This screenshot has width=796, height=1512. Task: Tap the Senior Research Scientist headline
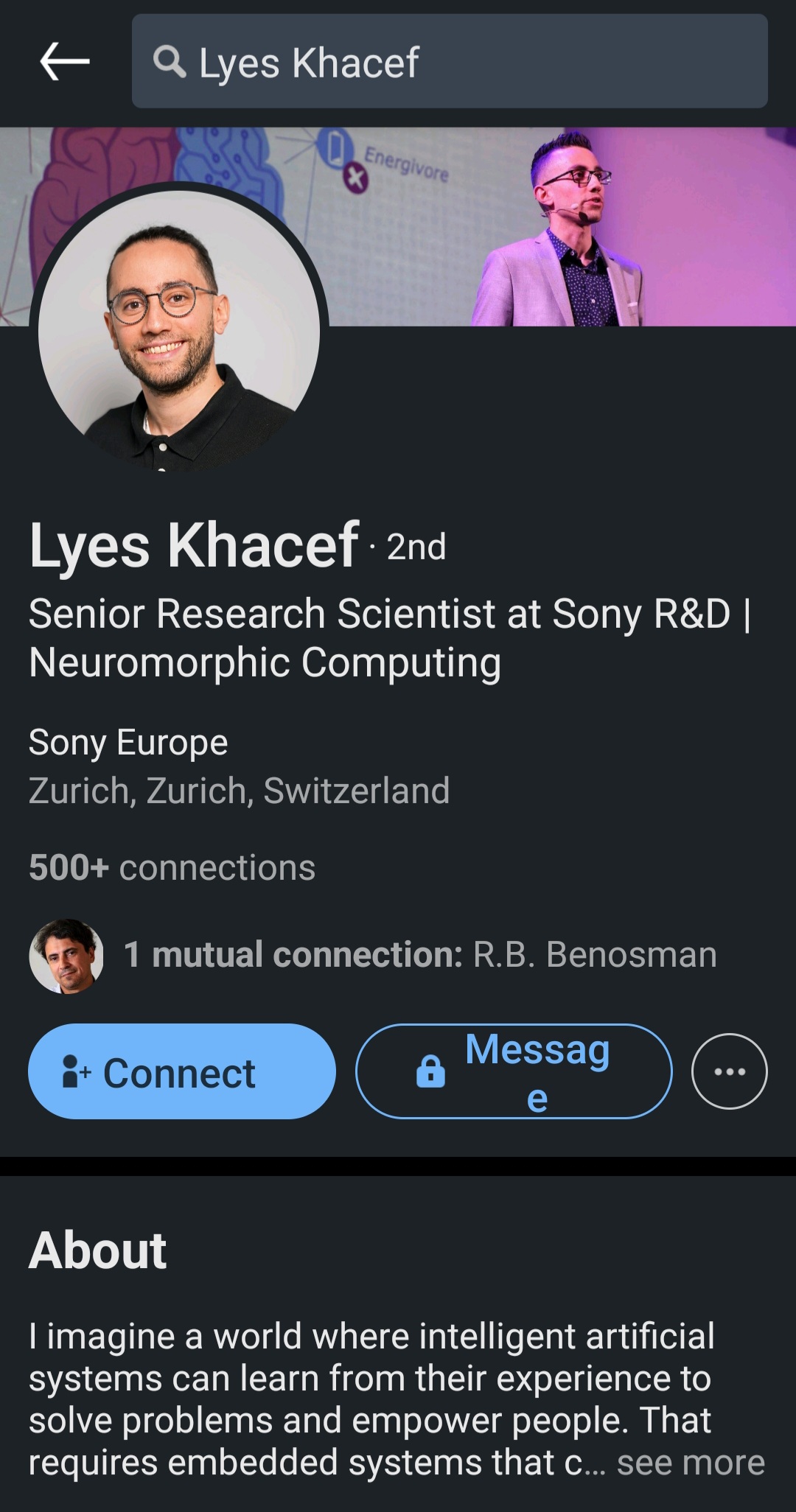[388, 638]
